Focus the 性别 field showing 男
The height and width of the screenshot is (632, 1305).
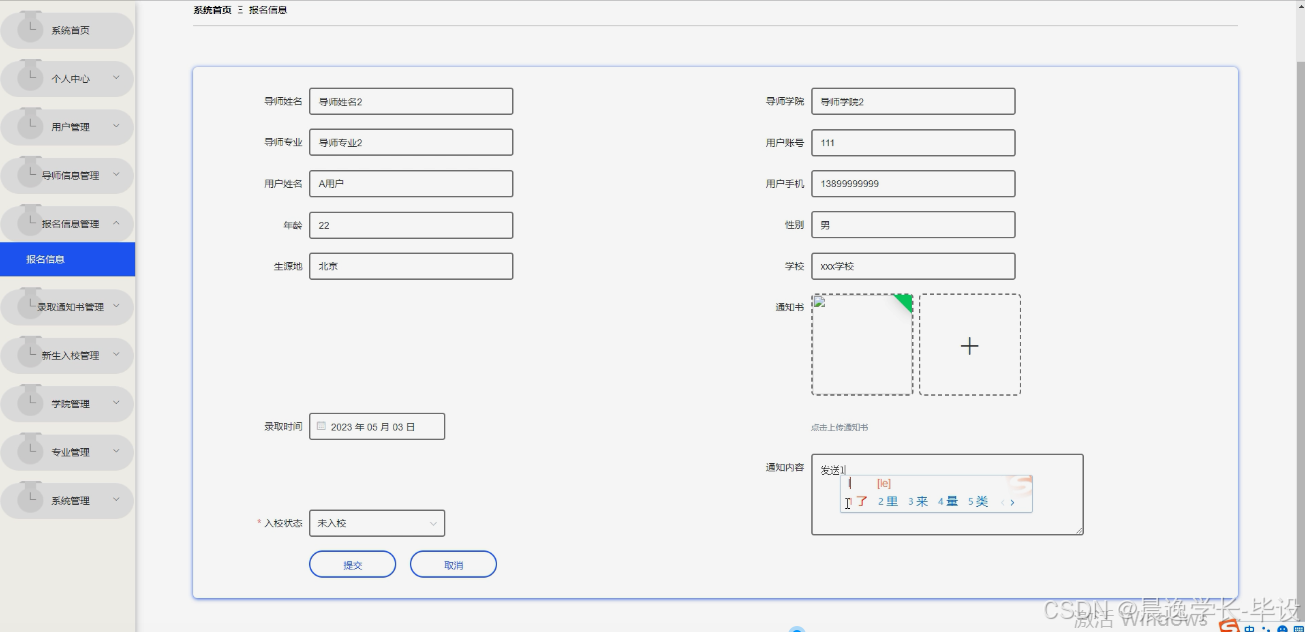(913, 225)
